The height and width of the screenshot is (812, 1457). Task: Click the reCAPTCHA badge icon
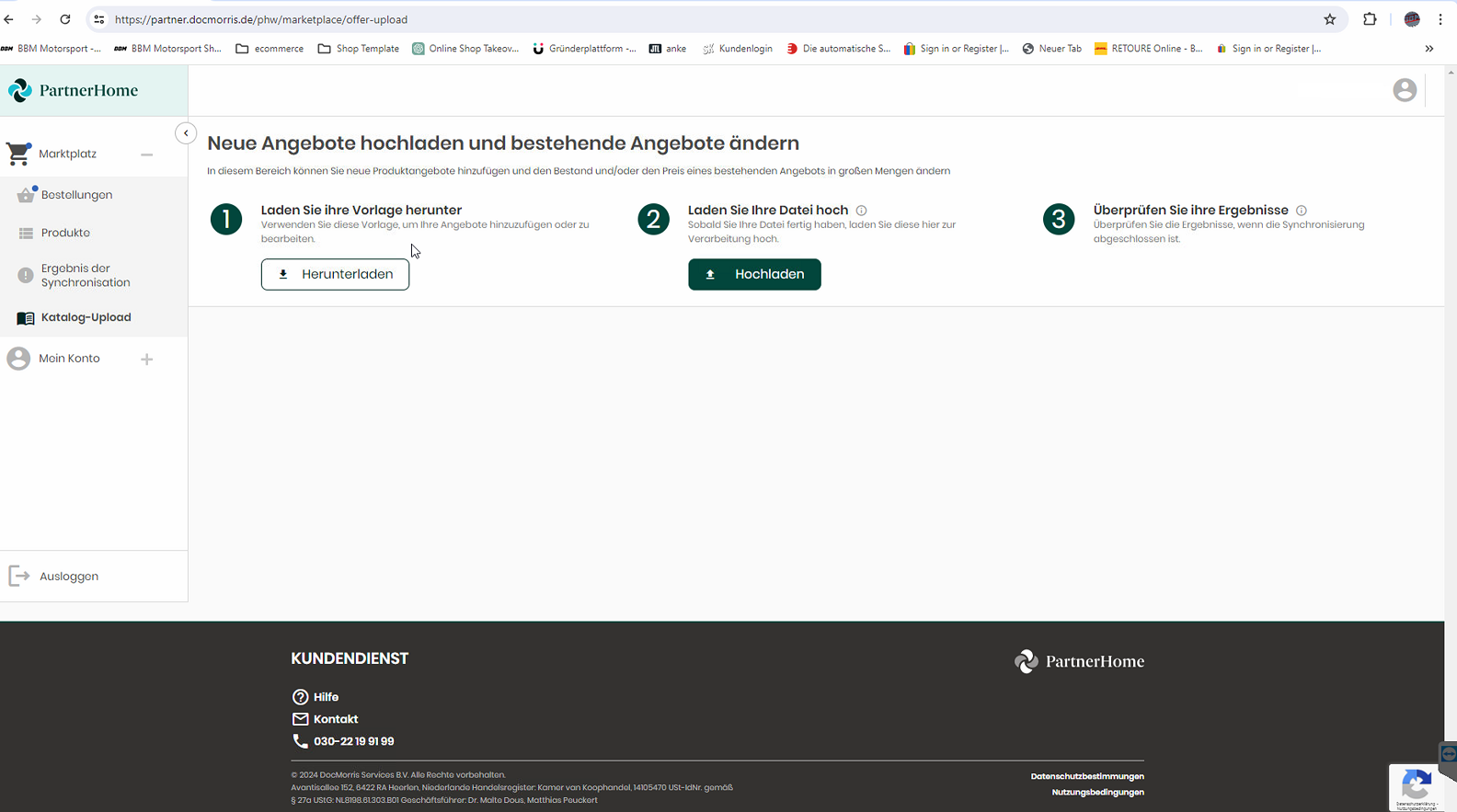click(1416, 786)
